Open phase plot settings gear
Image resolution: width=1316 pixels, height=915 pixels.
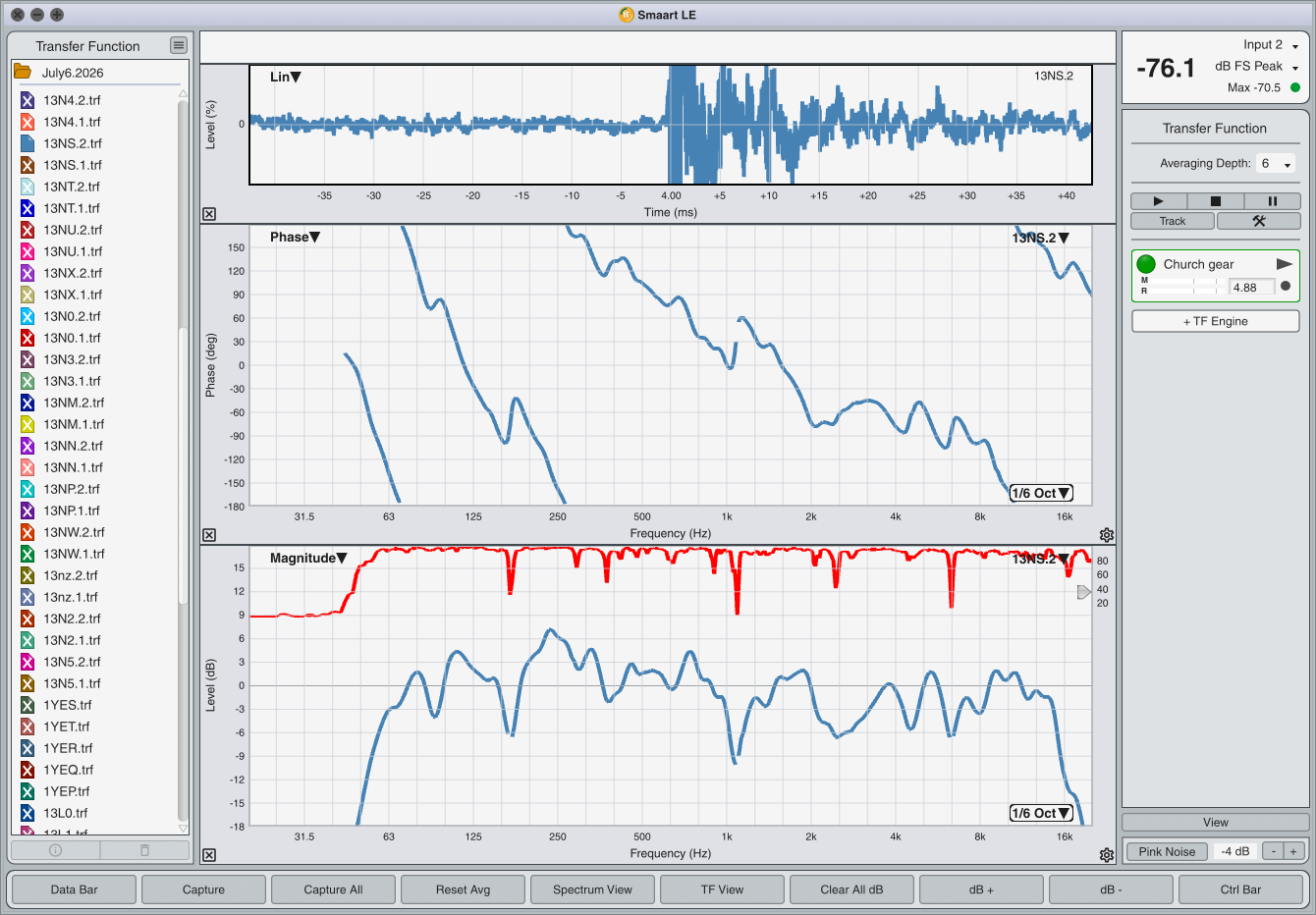click(x=1107, y=535)
